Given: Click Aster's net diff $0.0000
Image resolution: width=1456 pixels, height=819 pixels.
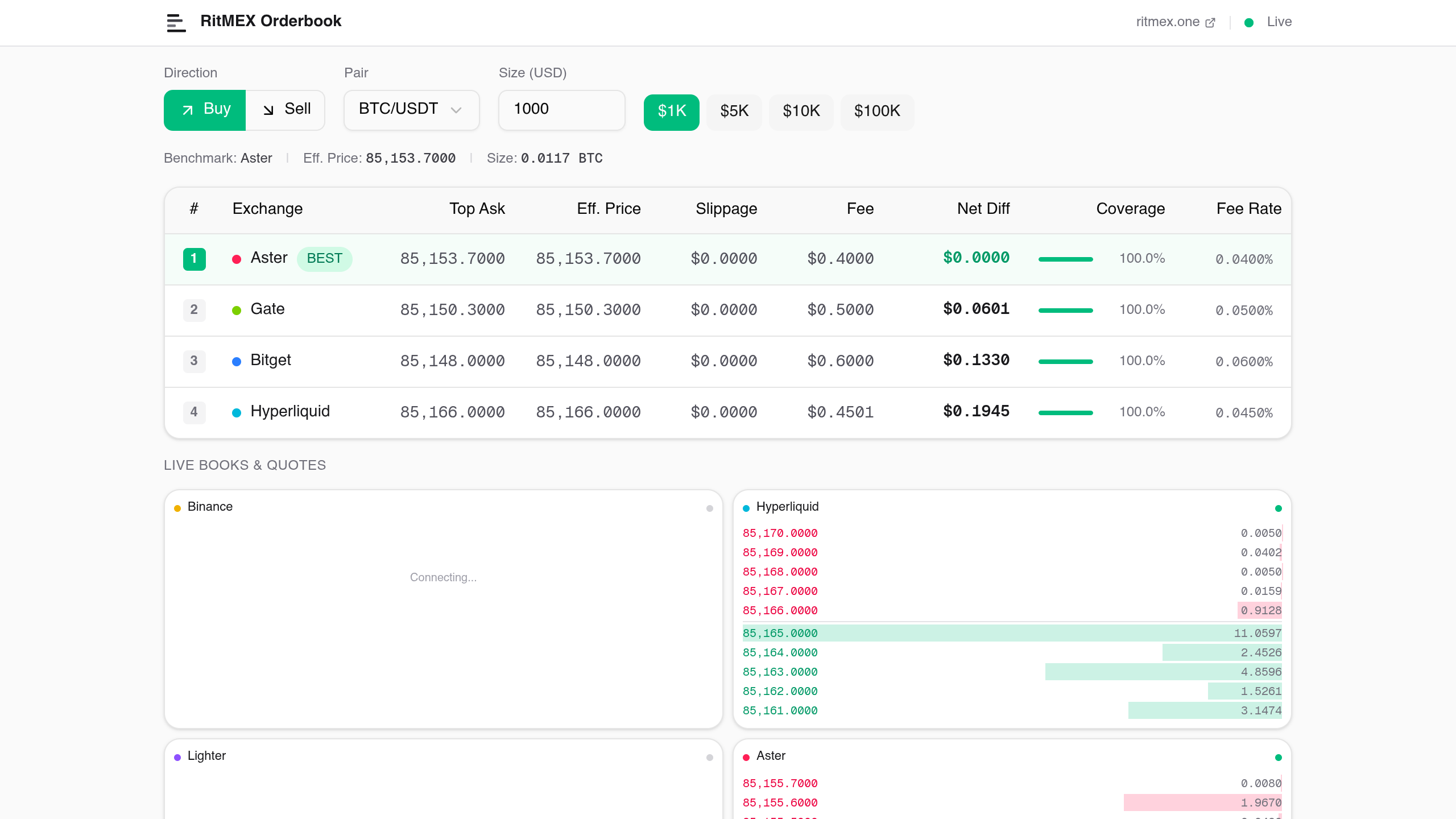Looking at the screenshot, I should coord(977,258).
